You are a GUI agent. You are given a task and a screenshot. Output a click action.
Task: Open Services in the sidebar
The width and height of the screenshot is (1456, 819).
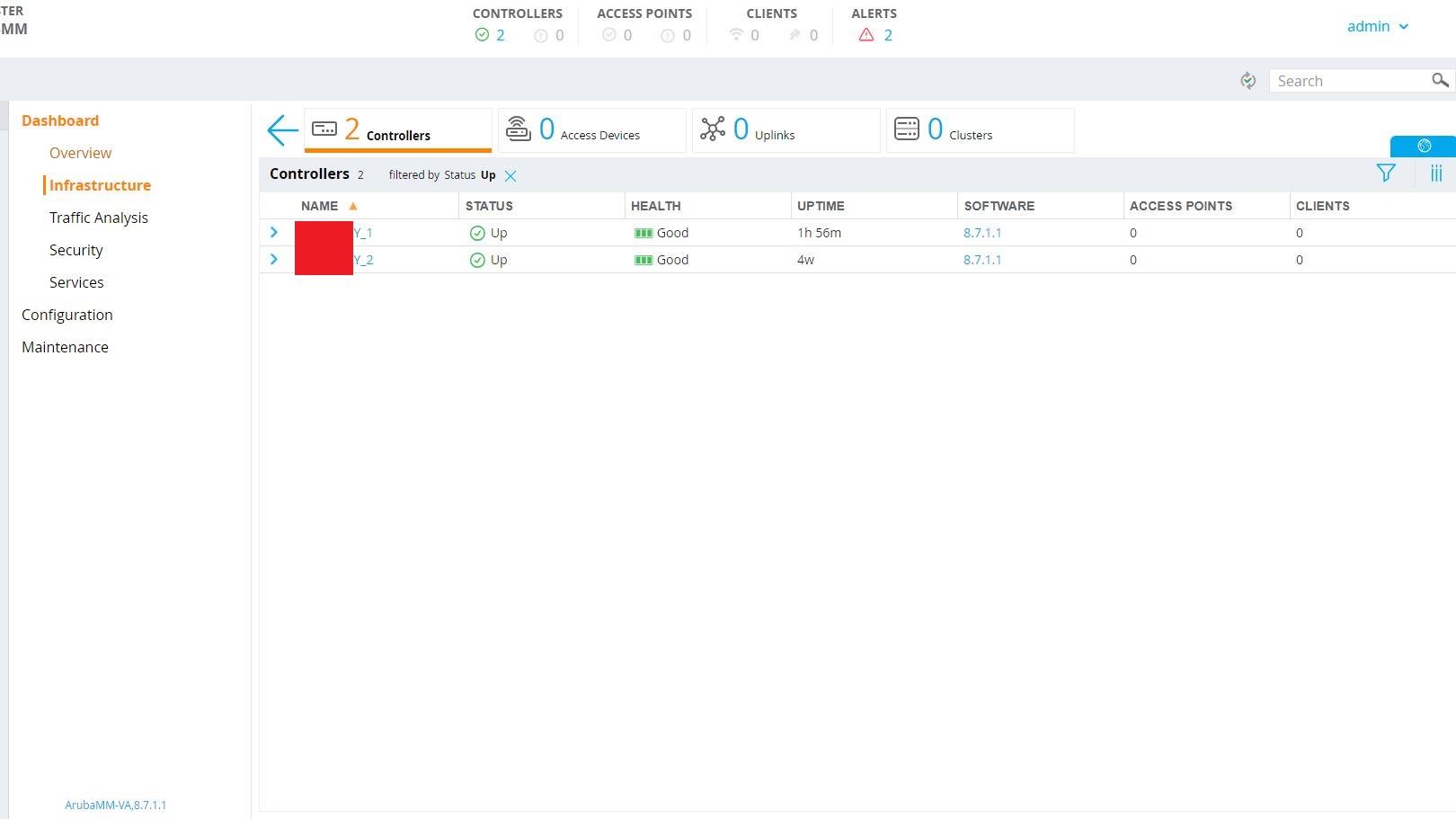pyautogui.click(x=76, y=282)
